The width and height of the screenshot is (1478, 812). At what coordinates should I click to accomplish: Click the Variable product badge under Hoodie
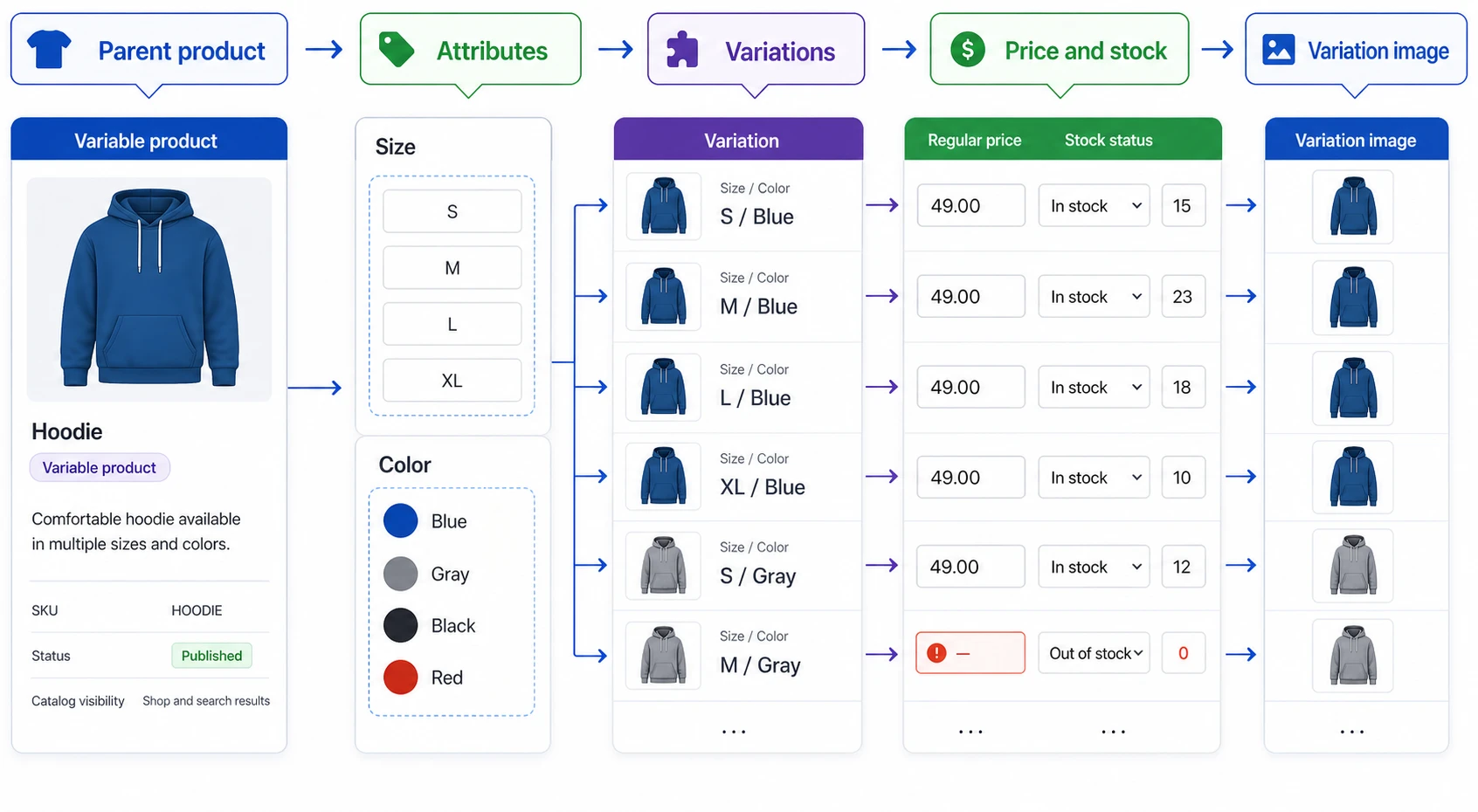click(100, 468)
